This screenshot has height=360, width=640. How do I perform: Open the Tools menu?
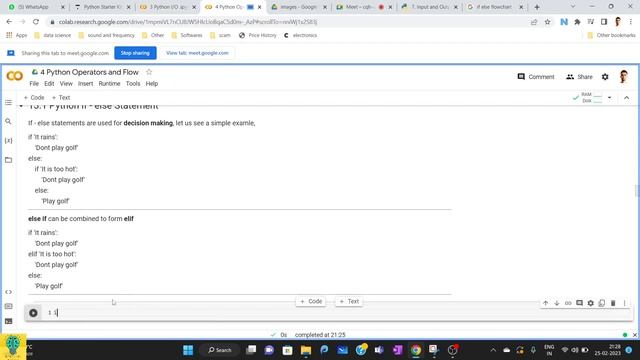pyautogui.click(x=133, y=84)
